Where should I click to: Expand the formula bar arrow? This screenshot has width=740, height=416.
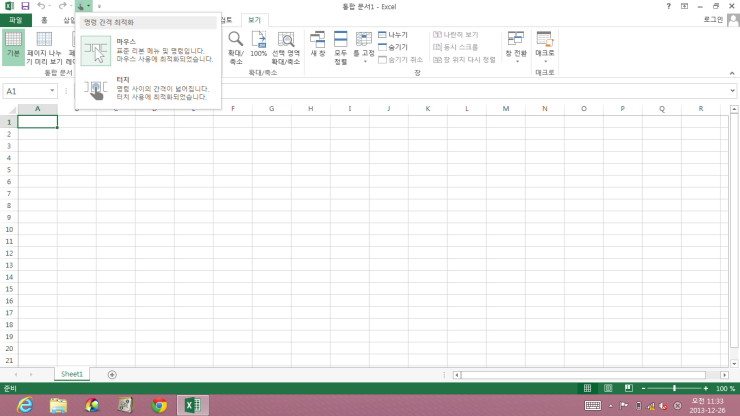coord(732,91)
